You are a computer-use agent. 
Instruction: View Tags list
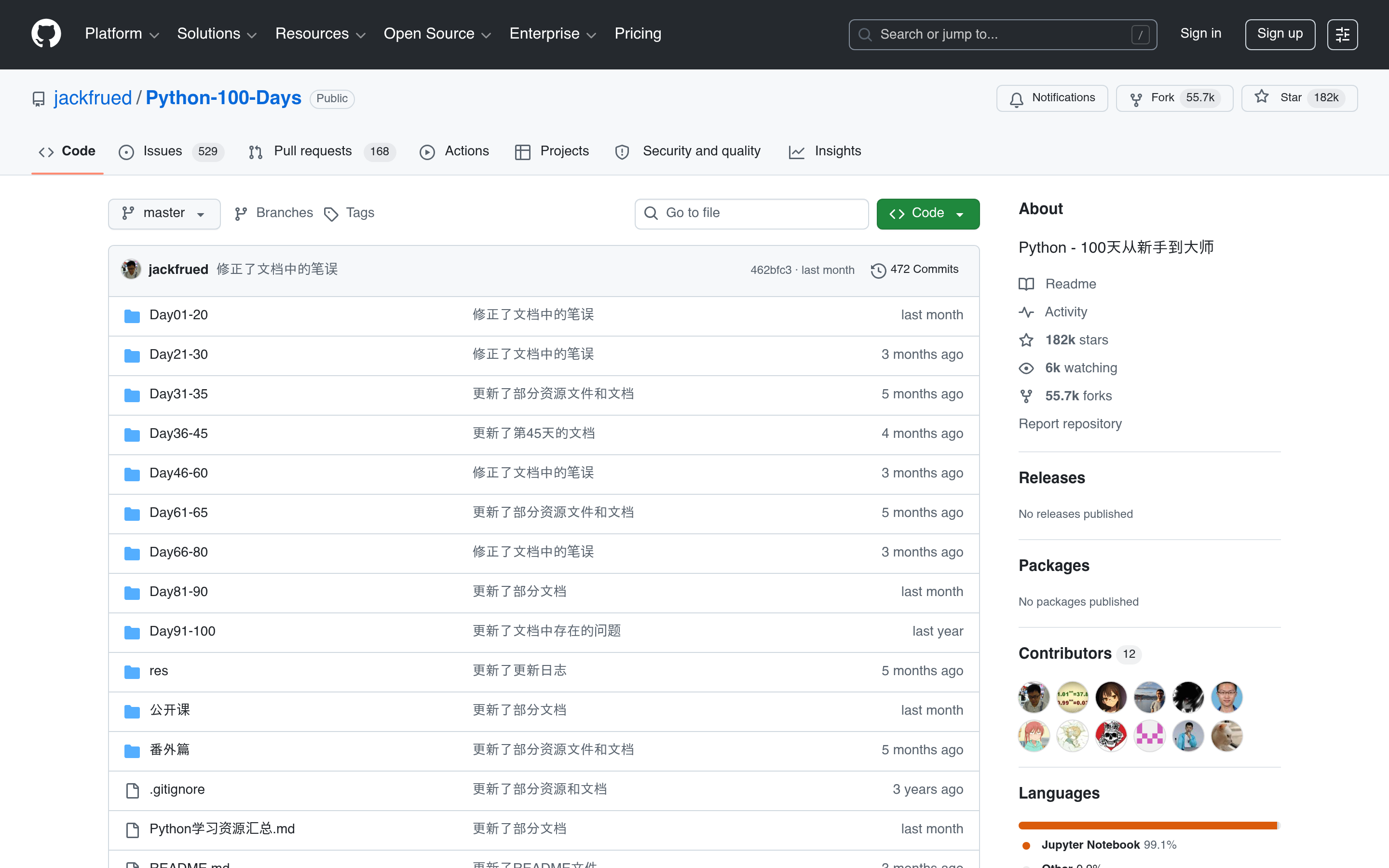tap(349, 214)
